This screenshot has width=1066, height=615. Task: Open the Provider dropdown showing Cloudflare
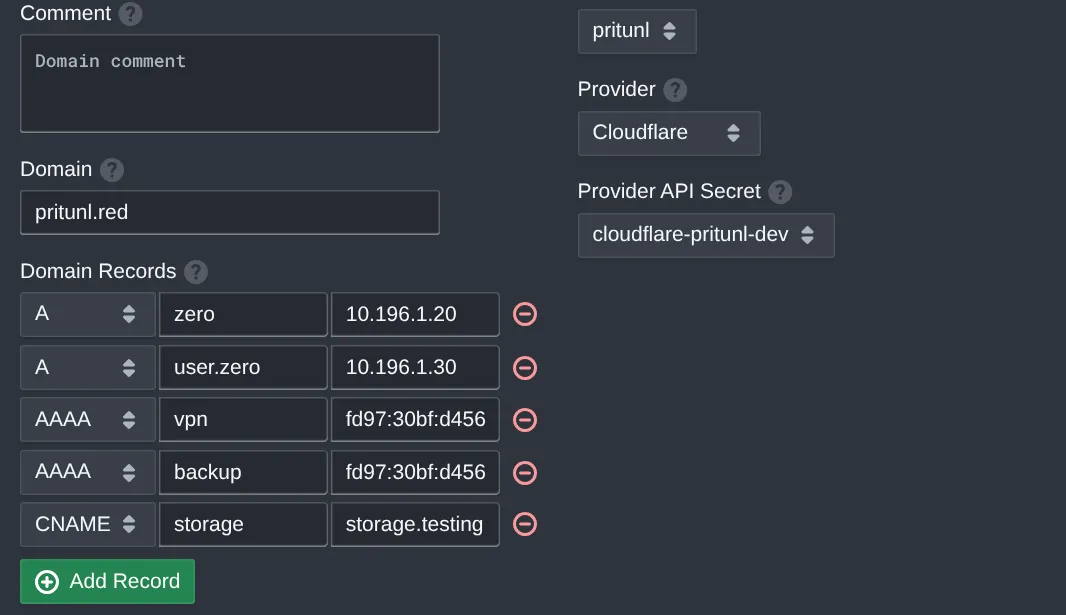pyautogui.click(x=668, y=133)
